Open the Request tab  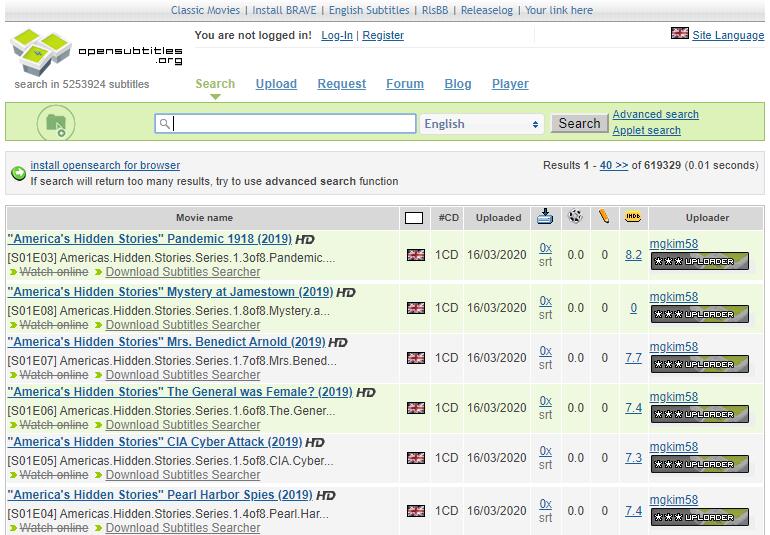pos(342,84)
